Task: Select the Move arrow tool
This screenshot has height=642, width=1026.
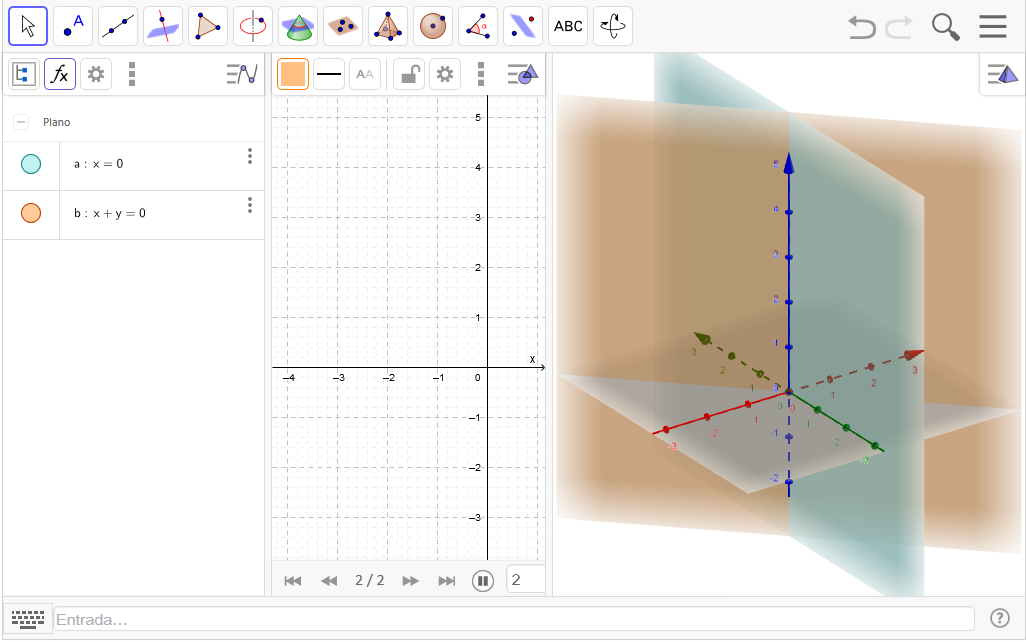Action: (28, 26)
